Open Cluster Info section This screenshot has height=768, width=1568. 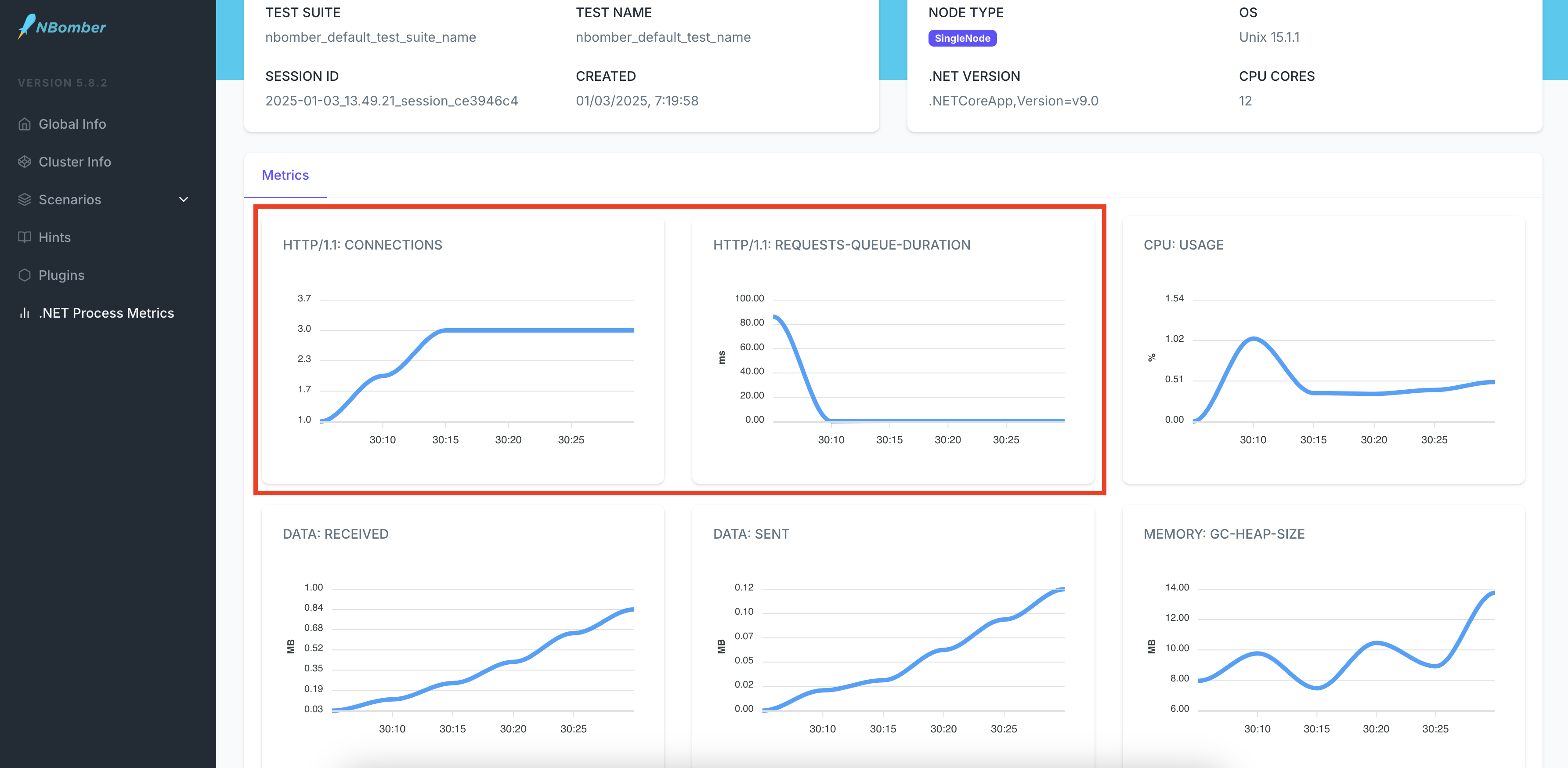[x=75, y=161]
